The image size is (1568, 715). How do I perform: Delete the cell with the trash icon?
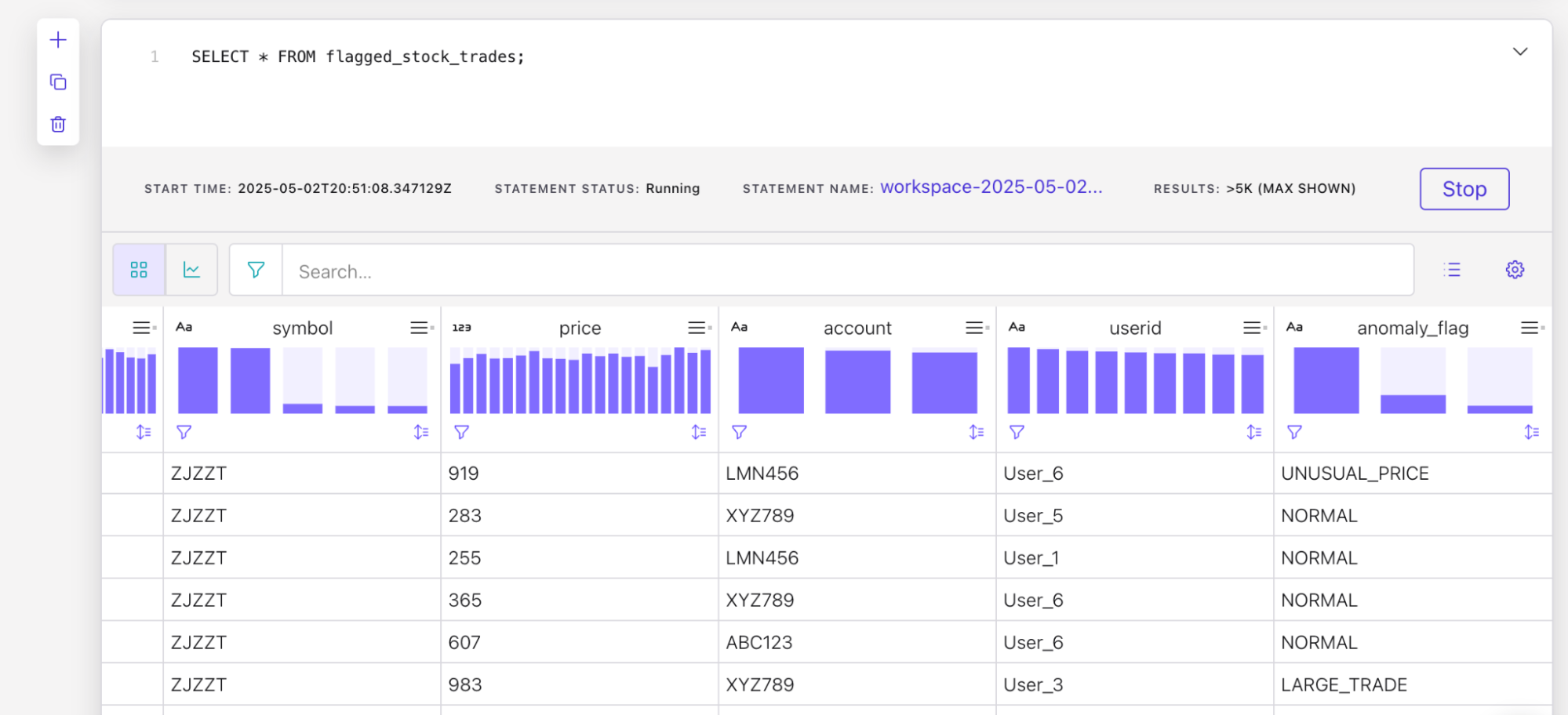58,125
